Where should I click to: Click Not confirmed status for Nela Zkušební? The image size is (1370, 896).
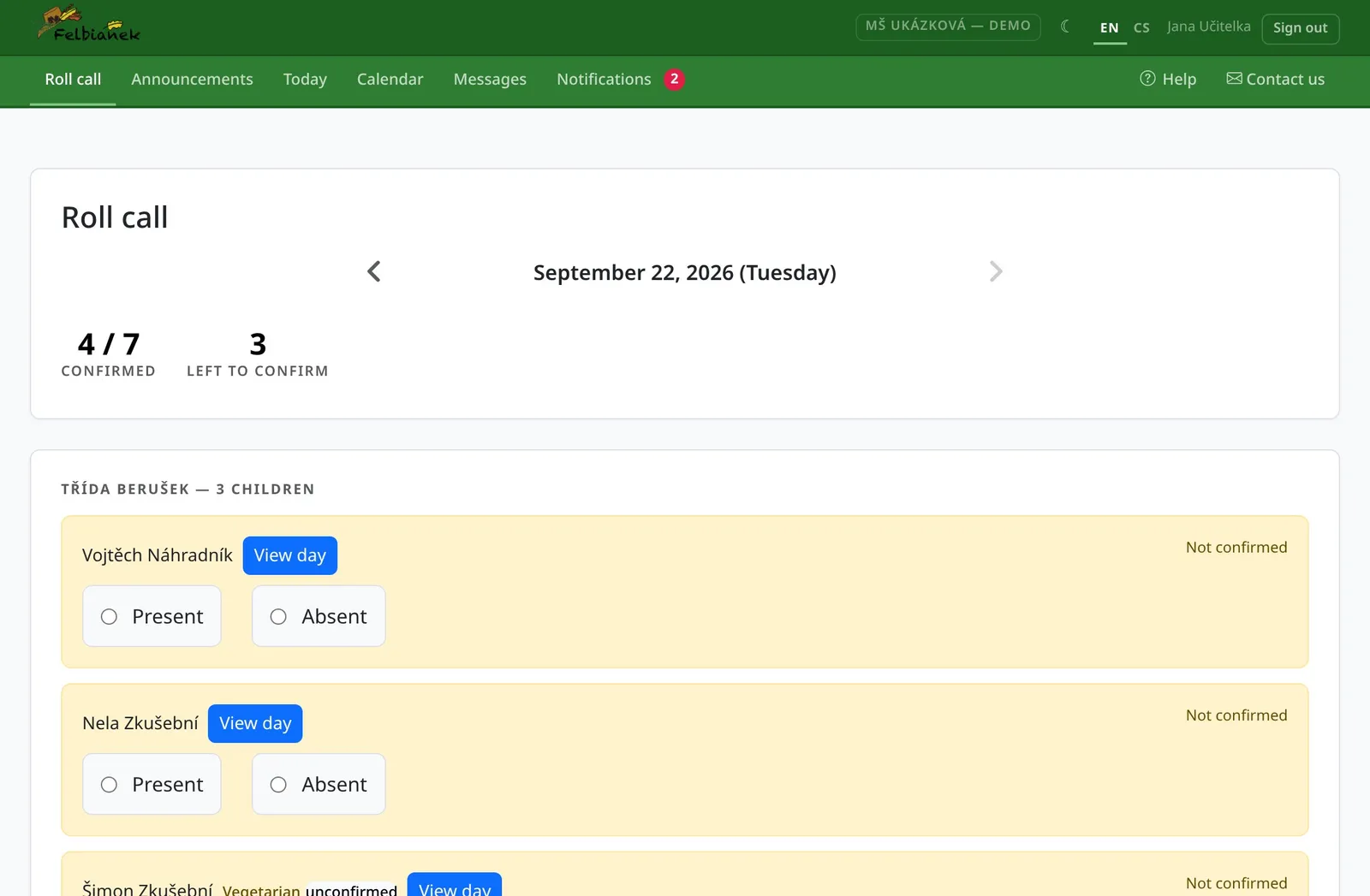pyautogui.click(x=1236, y=715)
